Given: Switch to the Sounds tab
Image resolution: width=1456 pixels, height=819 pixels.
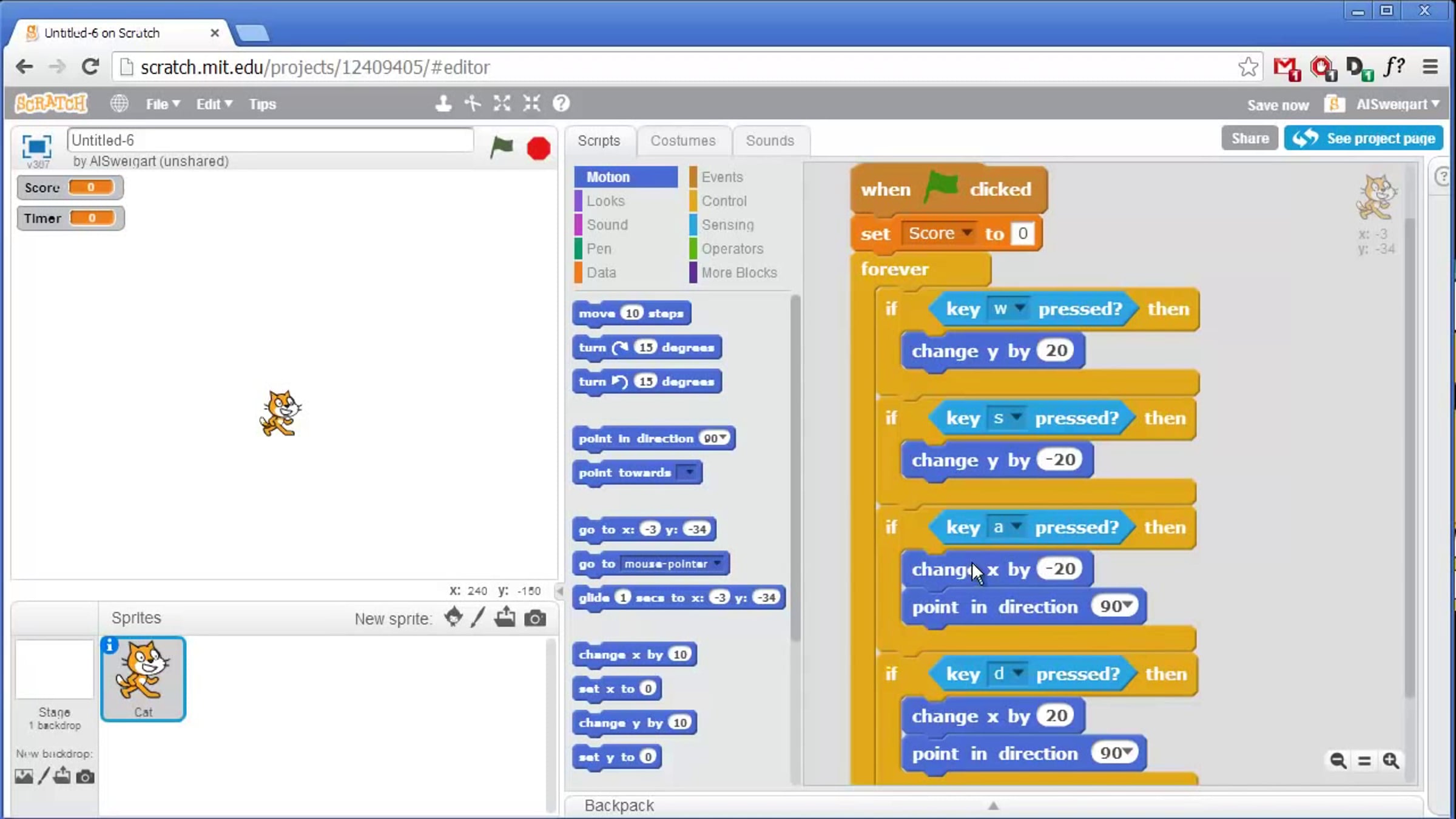Looking at the screenshot, I should (x=770, y=141).
